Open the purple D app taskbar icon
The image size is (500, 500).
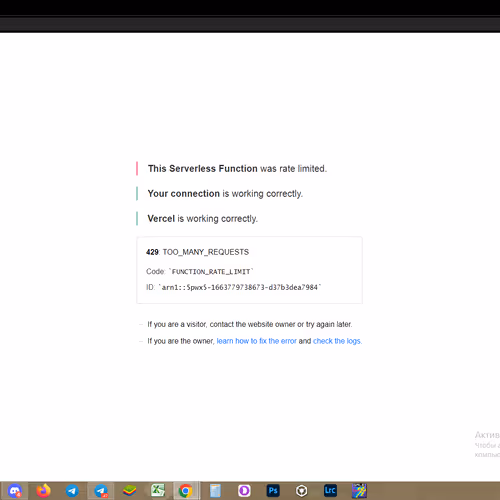[x=244, y=491]
